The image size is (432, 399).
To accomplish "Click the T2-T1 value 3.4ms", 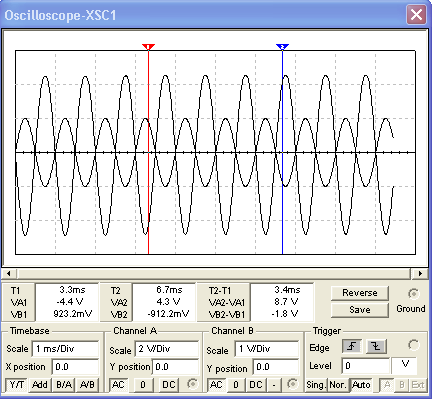I will click(287, 289).
